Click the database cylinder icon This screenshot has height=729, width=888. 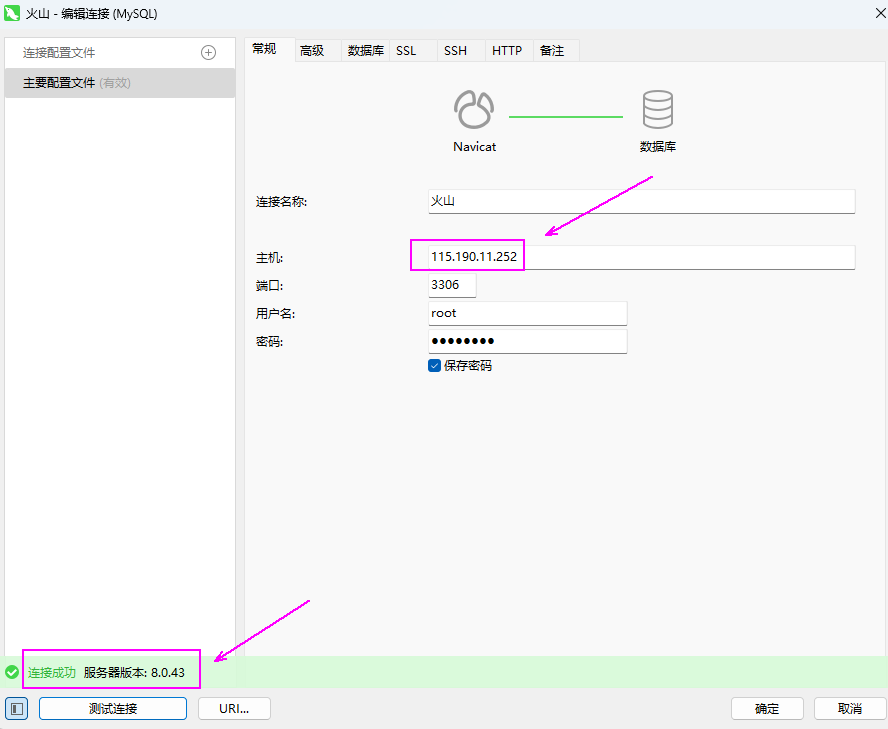[x=657, y=109]
